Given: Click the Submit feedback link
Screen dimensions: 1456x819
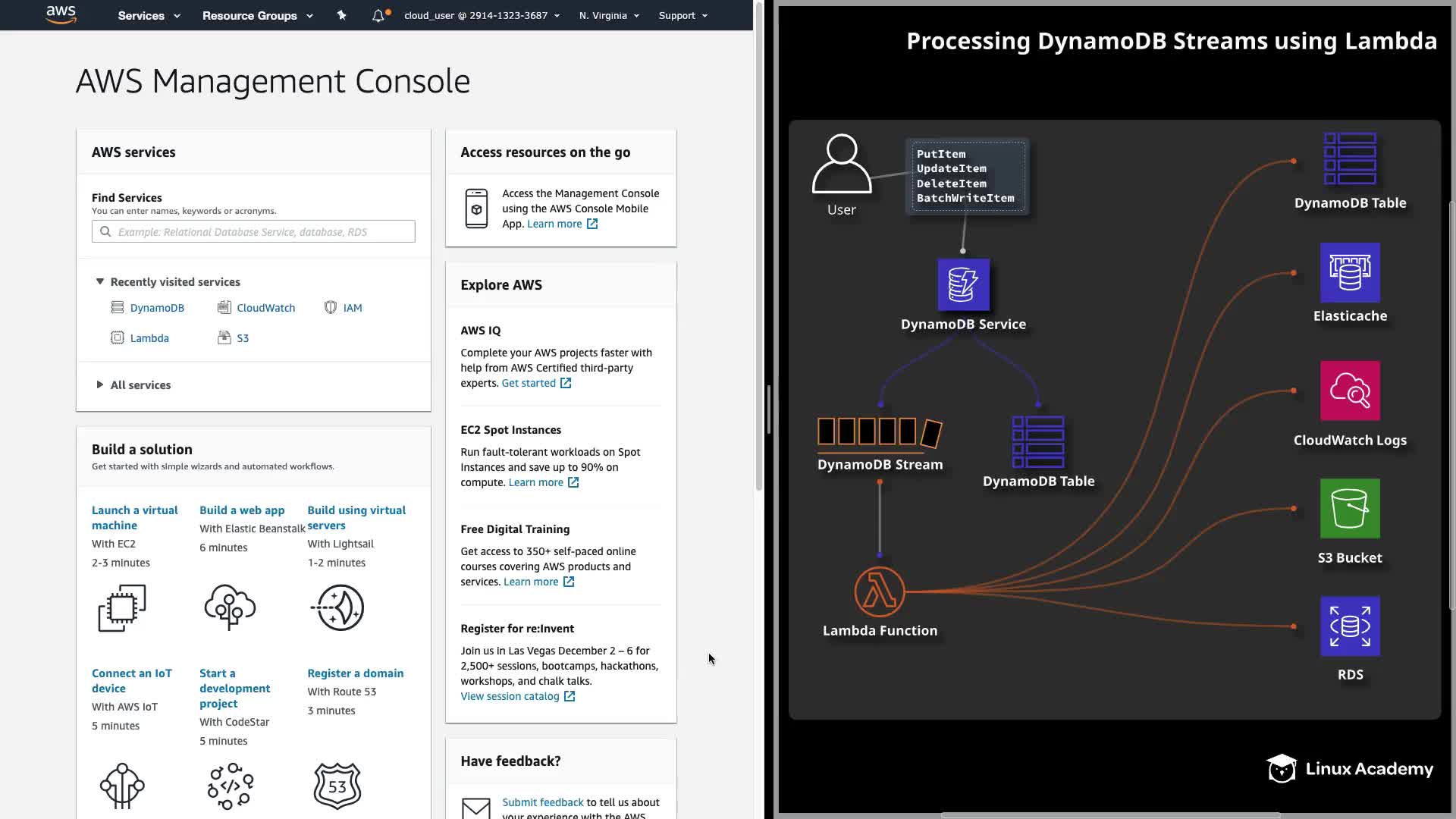Looking at the screenshot, I should pos(542,802).
